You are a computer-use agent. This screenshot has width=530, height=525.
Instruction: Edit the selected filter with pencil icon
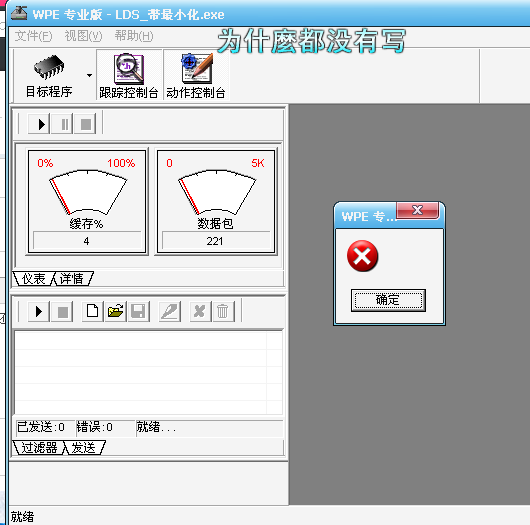click(x=170, y=311)
